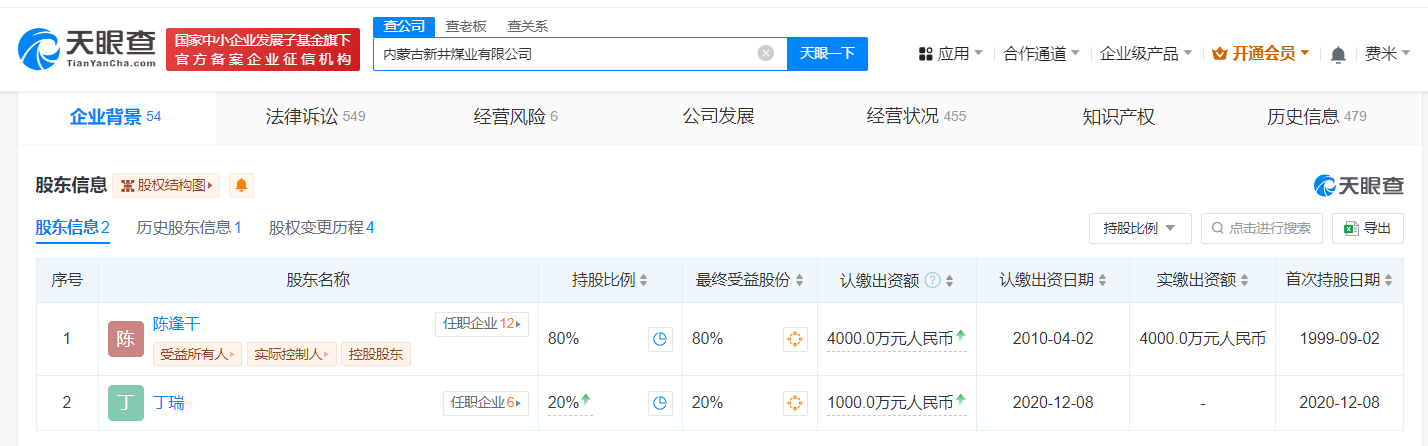Sort table by 持股比例 column
This screenshot has height=446, width=1428.
[643, 281]
